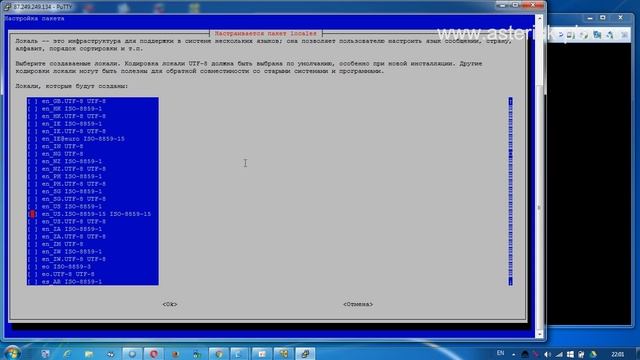640x360 pixels.
Task: Click the en_ZW.UTF-8 row
Action: pyautogui.click(x=93, y=259)
